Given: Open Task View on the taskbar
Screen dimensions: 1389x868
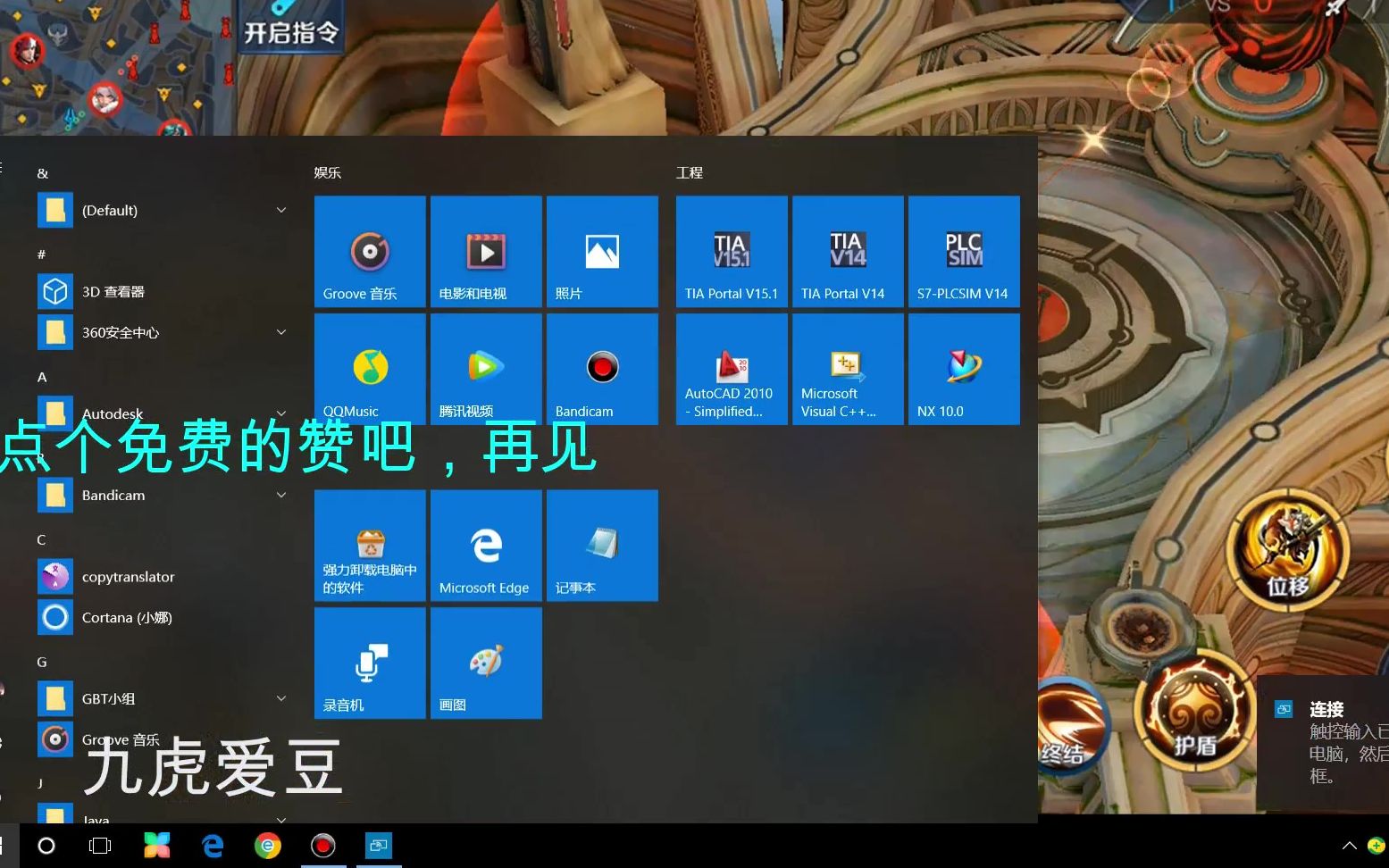Looking at the screenshot, I should pyautogui.click(x=100, y=845).
